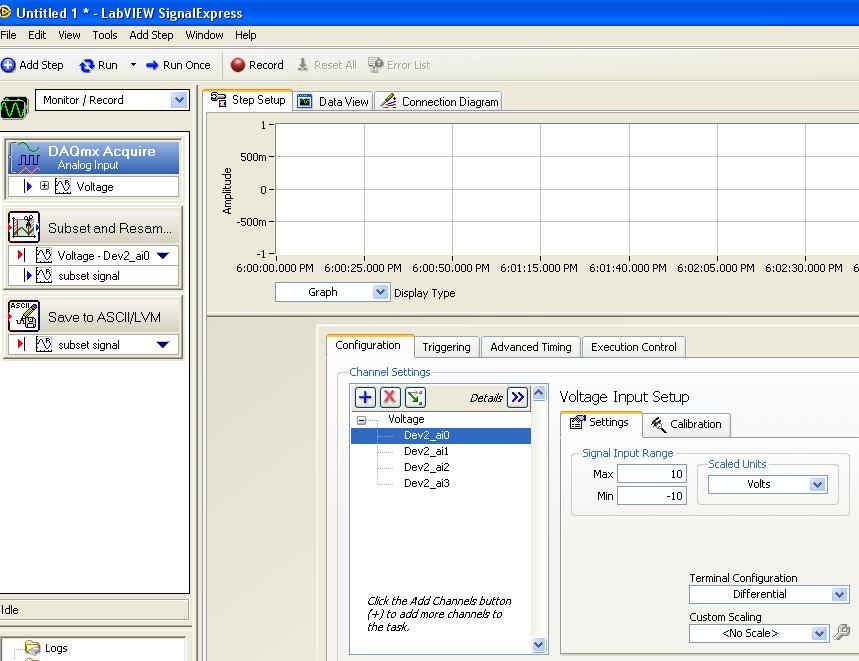Open the Calibration tab
Image resolution: width=859 pixels, height=661 pixels.
(686, 424)
